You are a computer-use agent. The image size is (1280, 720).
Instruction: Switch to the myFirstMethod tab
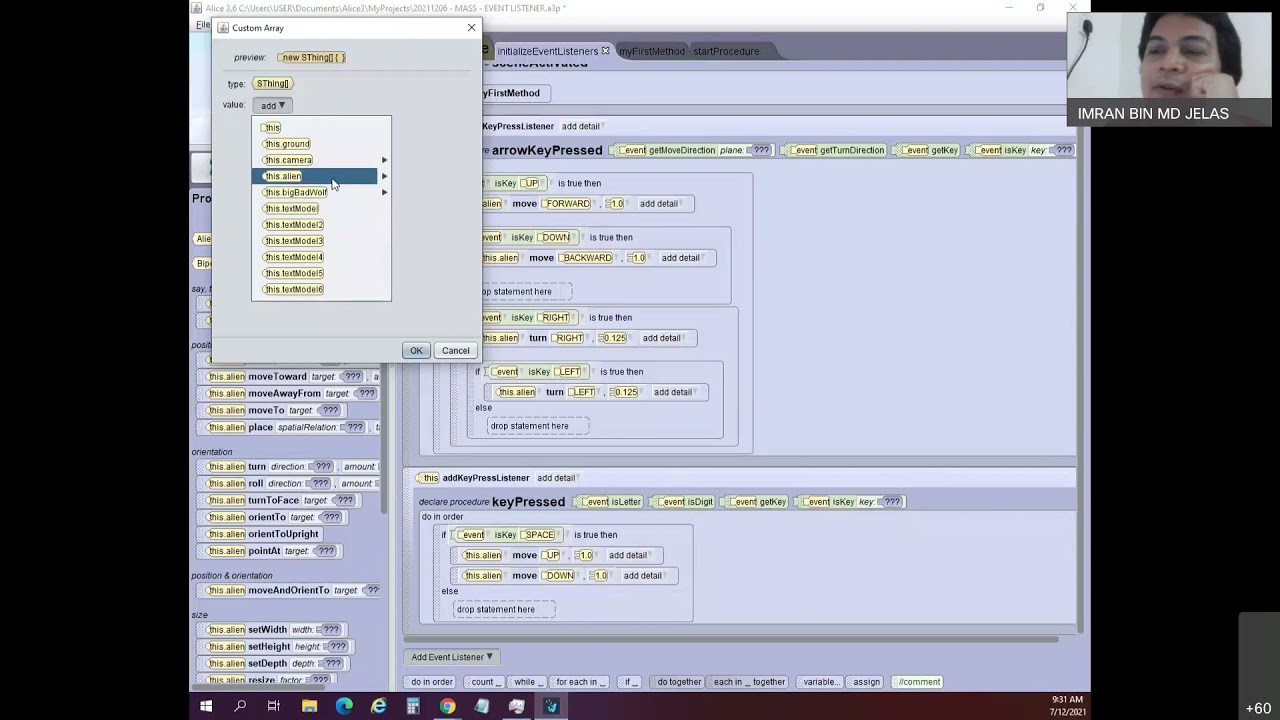click(651, 51)
